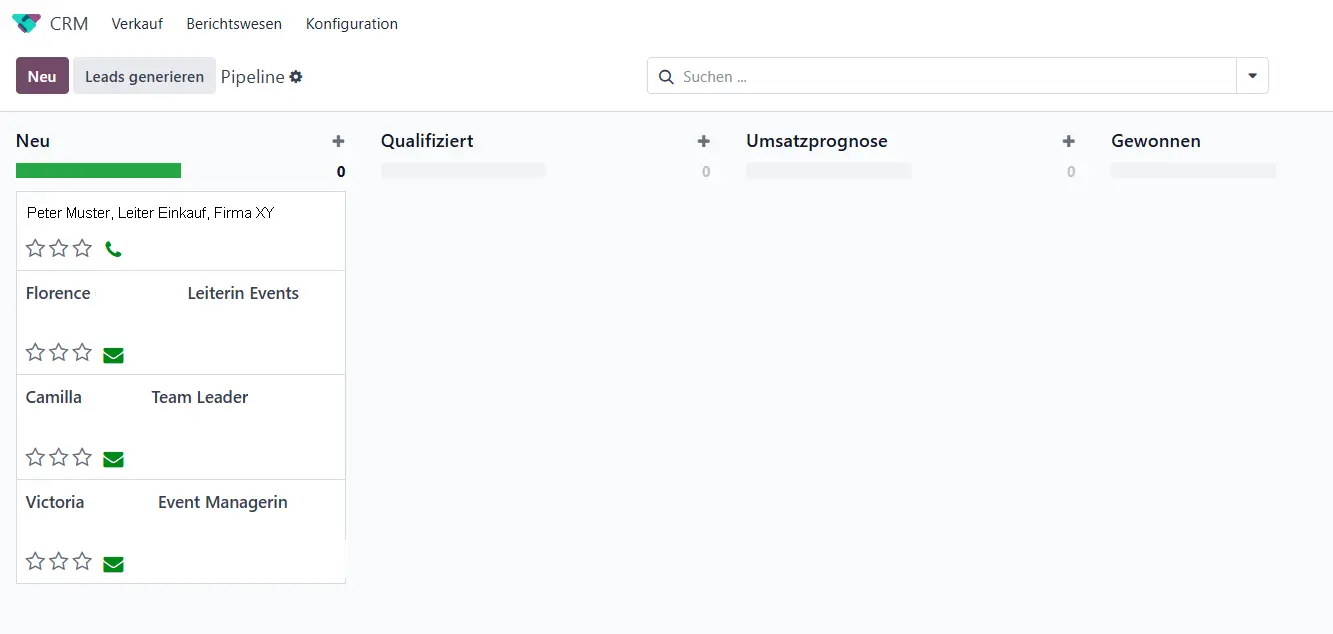This screenshot has width=1333, height=634.
Task: Set first priority star on Camilla card
Action: click(x=36, y=457)
